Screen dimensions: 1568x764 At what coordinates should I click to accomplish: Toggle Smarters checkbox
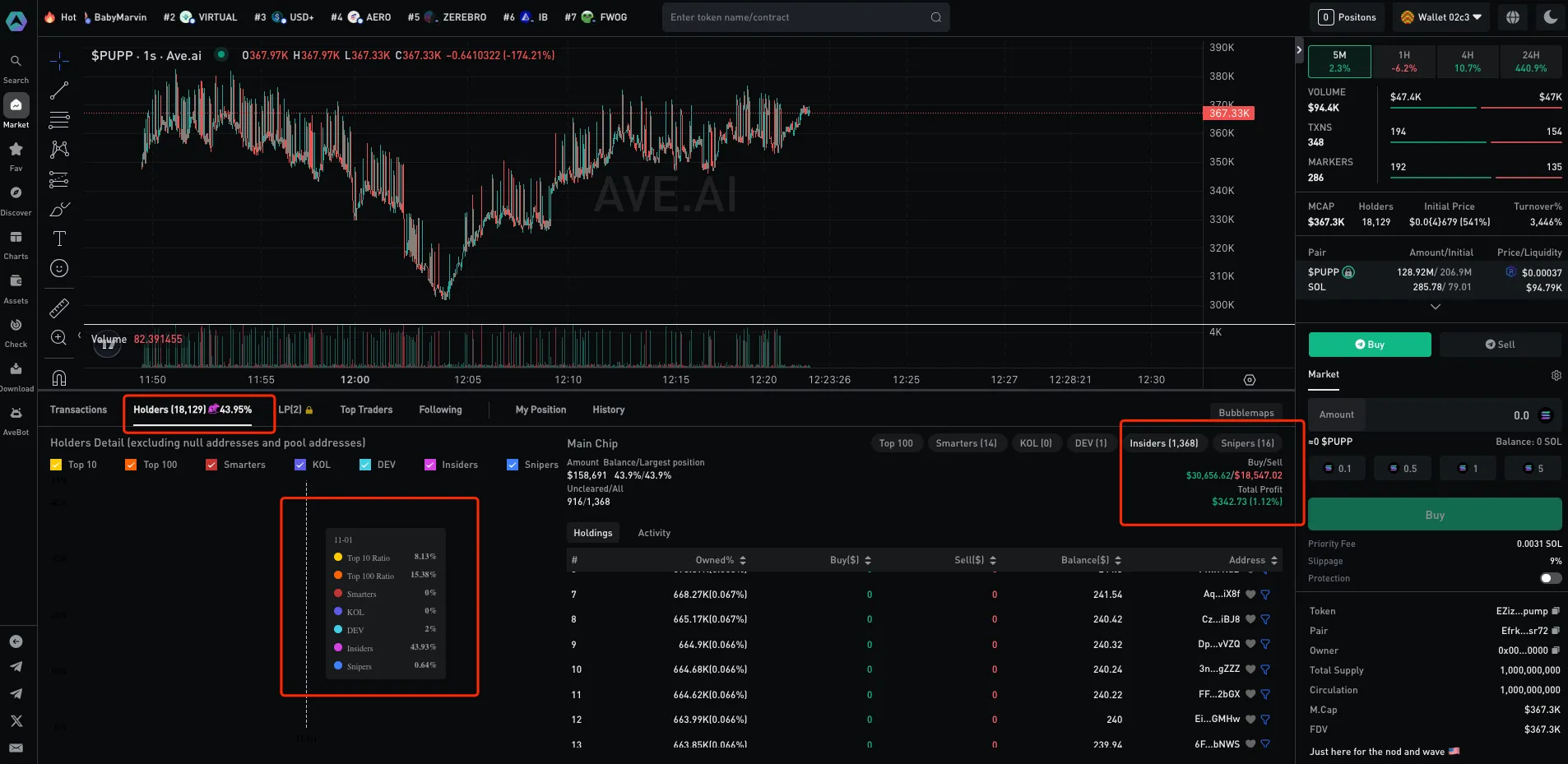tap(211, 465)
